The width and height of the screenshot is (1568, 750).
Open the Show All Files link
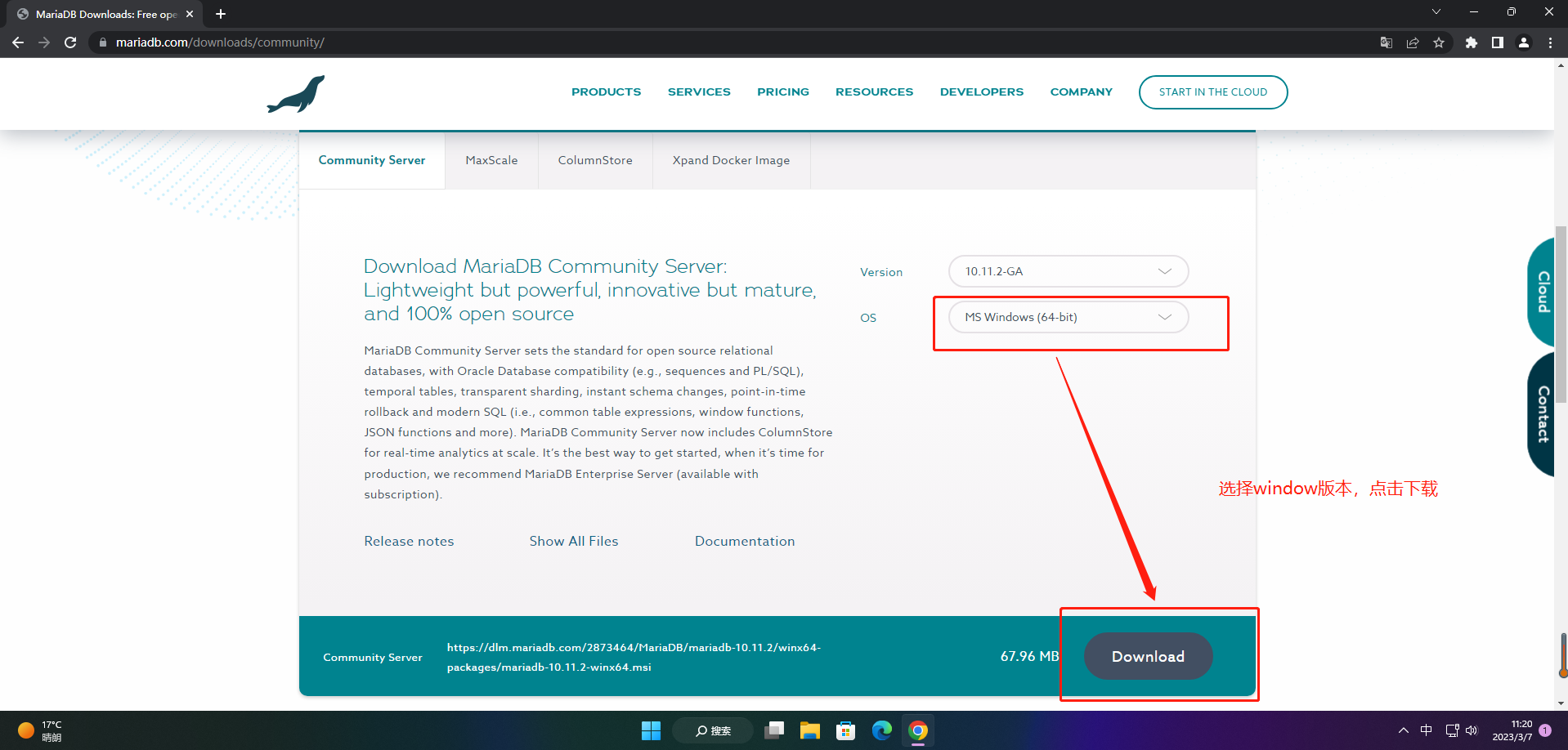coord(574,542)
